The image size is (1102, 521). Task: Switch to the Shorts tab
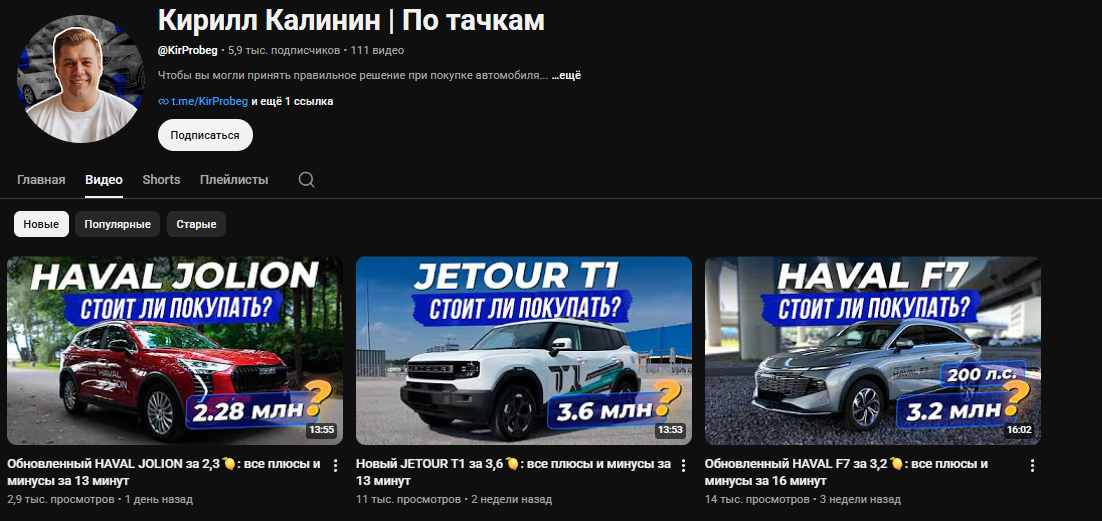161,180
